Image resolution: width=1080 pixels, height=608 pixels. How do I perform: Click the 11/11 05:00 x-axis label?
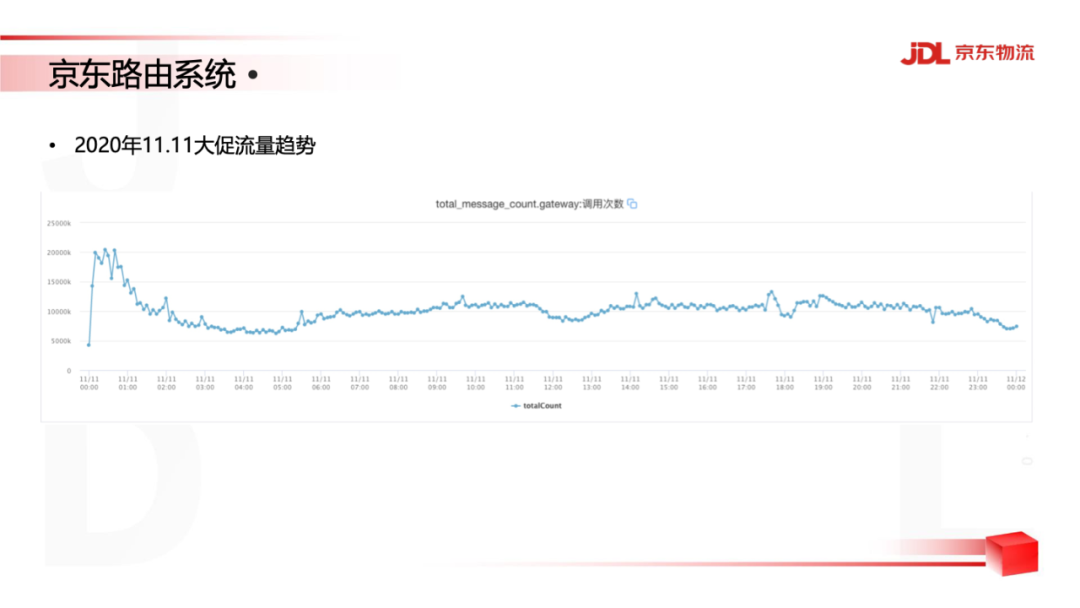click(x=282, y=384)
